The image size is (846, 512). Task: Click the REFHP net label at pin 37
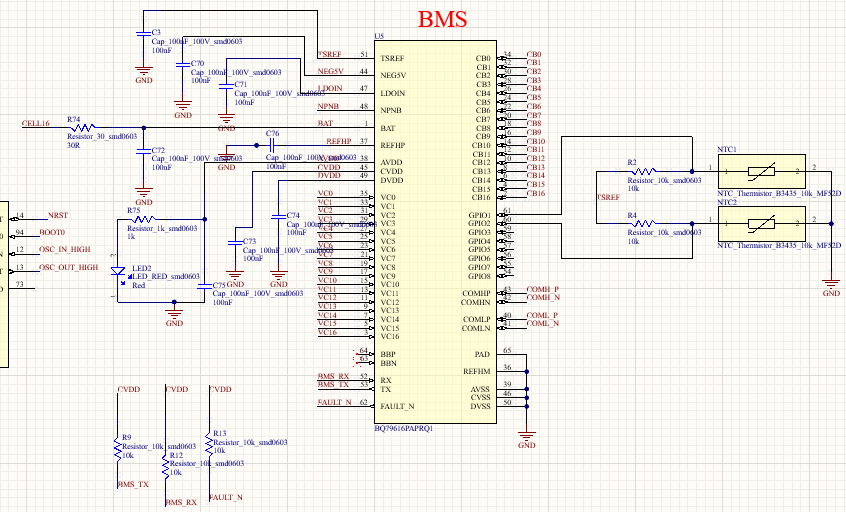click(339, 141)
